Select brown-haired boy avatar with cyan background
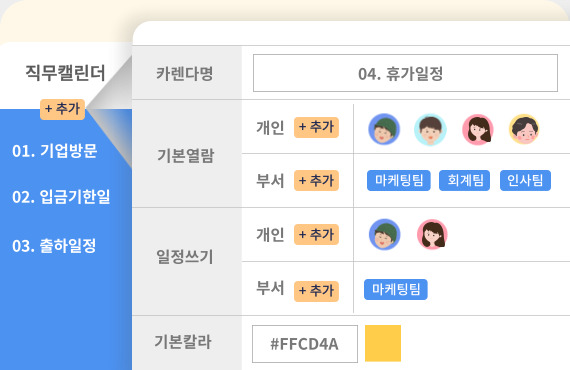Screen dimensions: 570x370 pos(430,129)
